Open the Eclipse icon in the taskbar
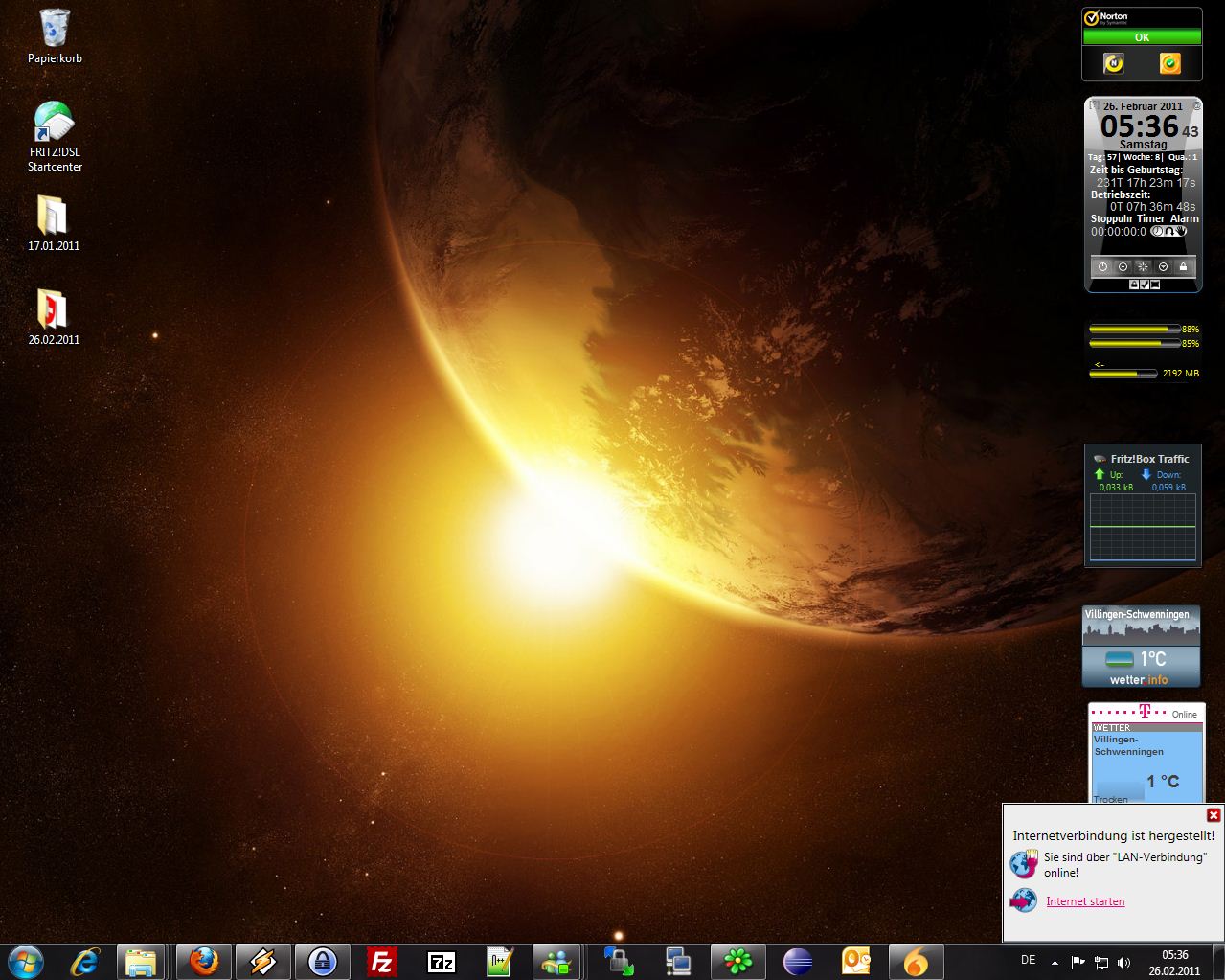 pos(797,961)
